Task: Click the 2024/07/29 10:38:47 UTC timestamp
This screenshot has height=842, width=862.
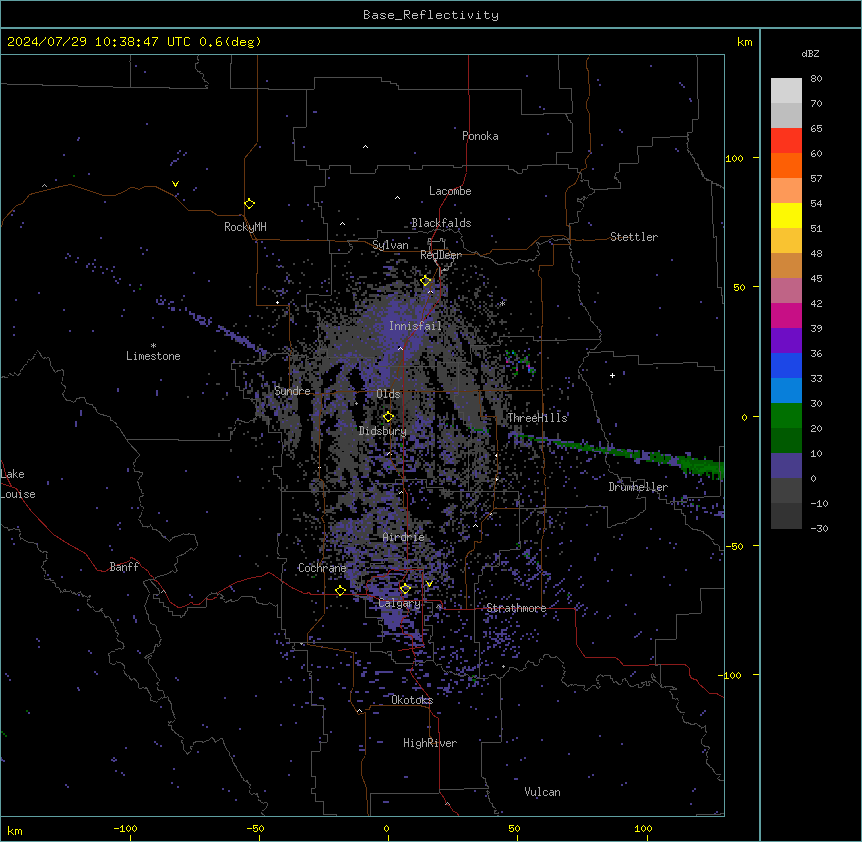Action: click(x=98, y=42)
